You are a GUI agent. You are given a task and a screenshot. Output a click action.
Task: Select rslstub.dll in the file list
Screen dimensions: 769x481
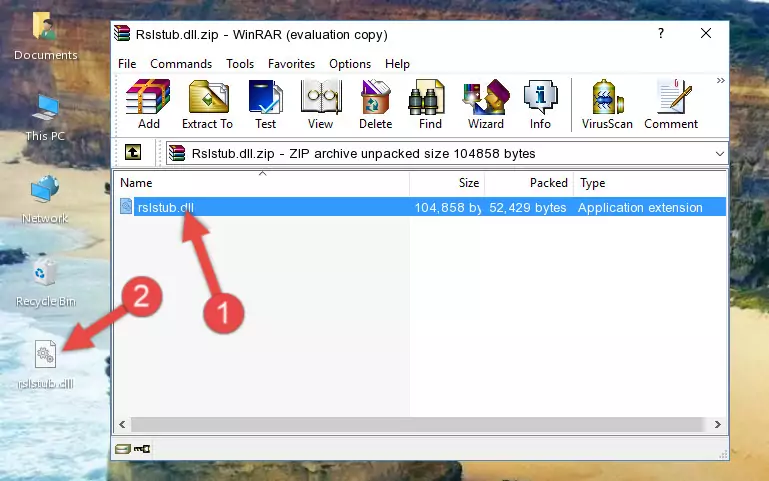pyautogui.click(x=166, y=207)
